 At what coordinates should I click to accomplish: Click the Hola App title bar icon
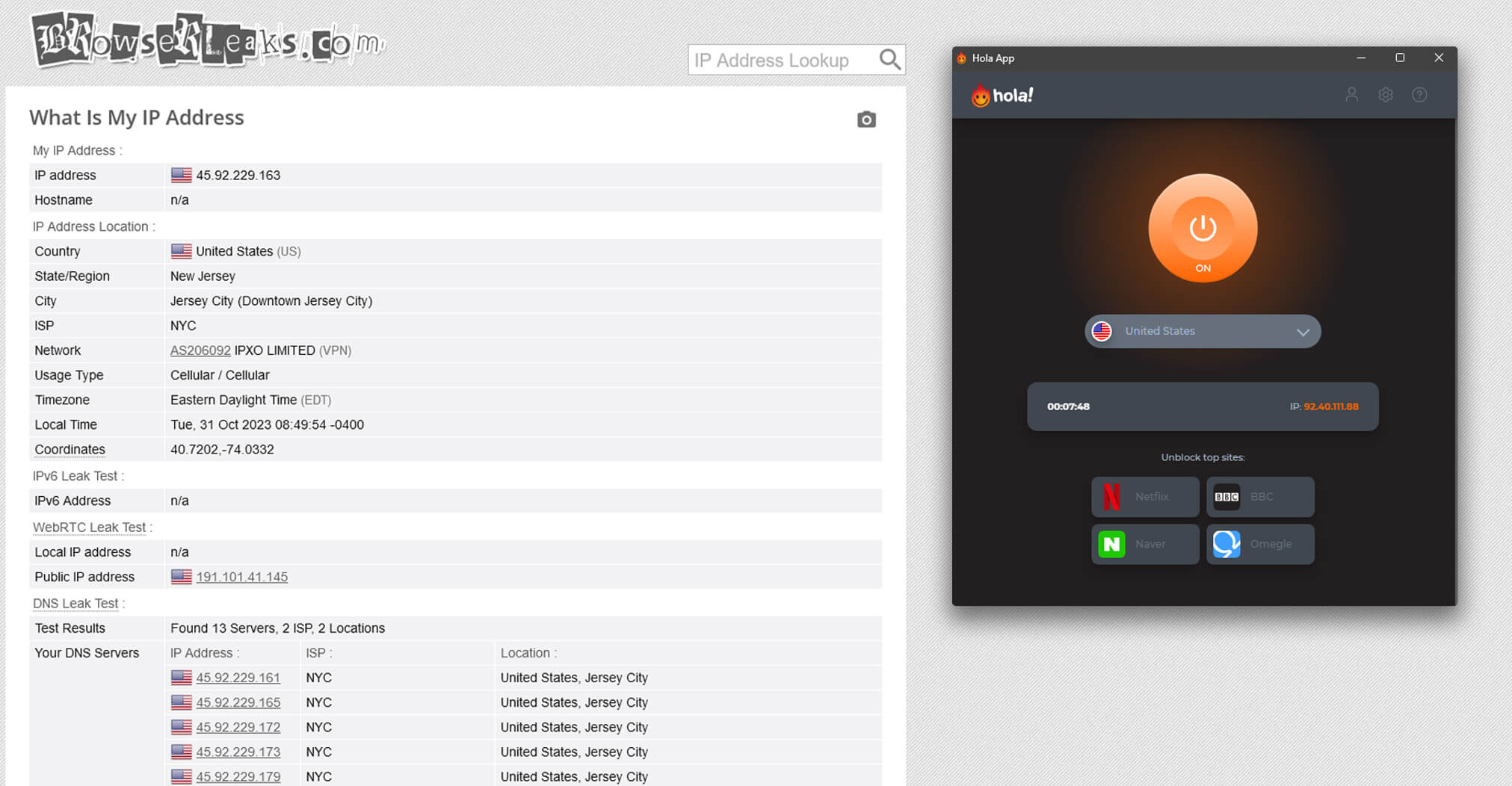tap(962, 58)
